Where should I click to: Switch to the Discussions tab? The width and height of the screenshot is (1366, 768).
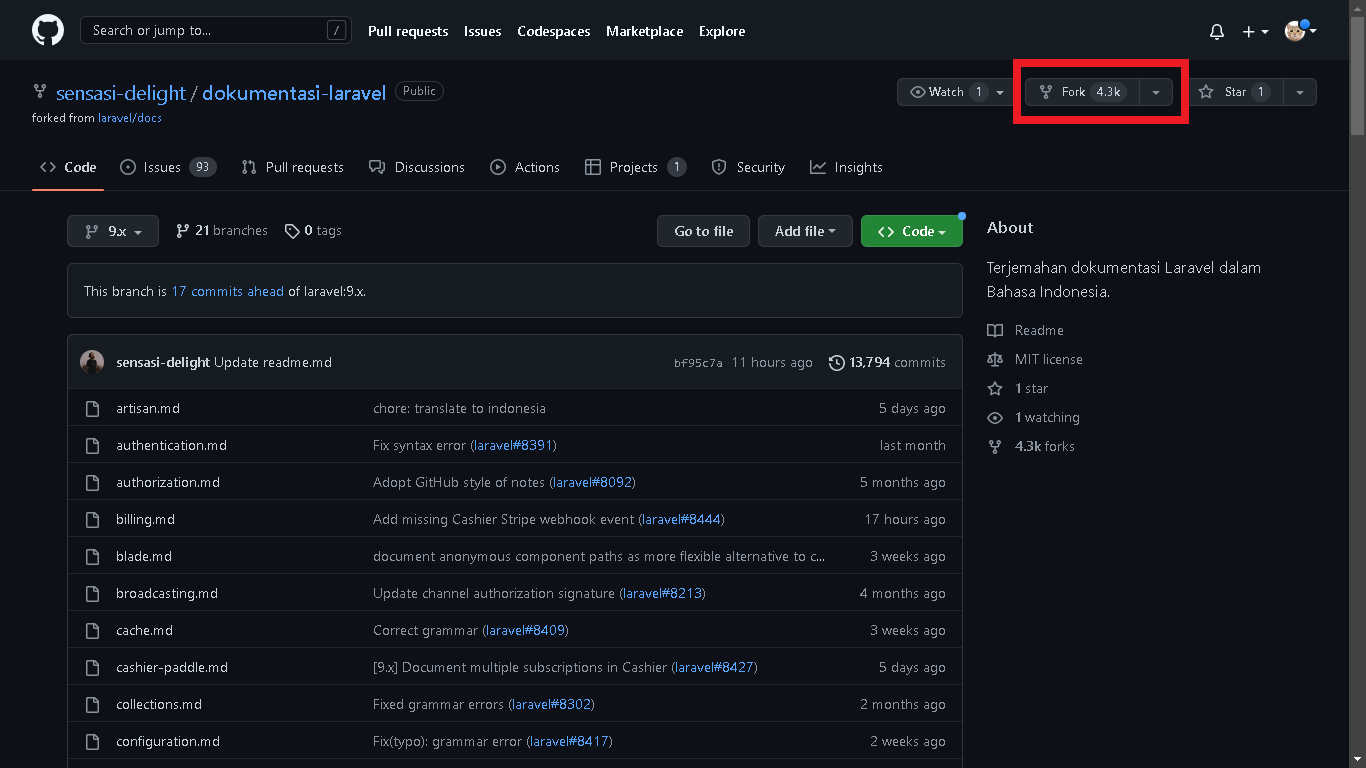point(417,167)
